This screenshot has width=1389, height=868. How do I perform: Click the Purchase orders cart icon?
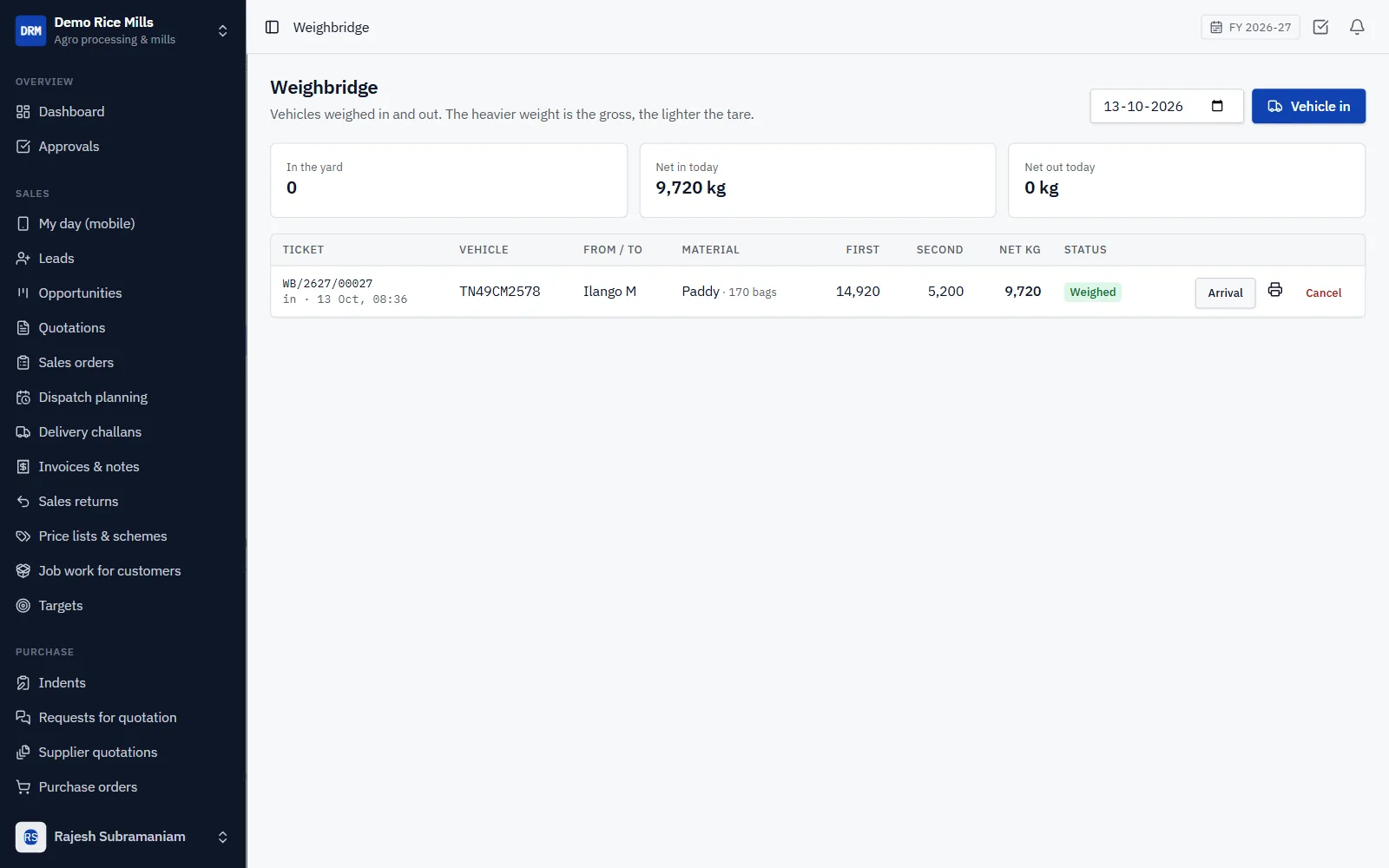point(23,787)
